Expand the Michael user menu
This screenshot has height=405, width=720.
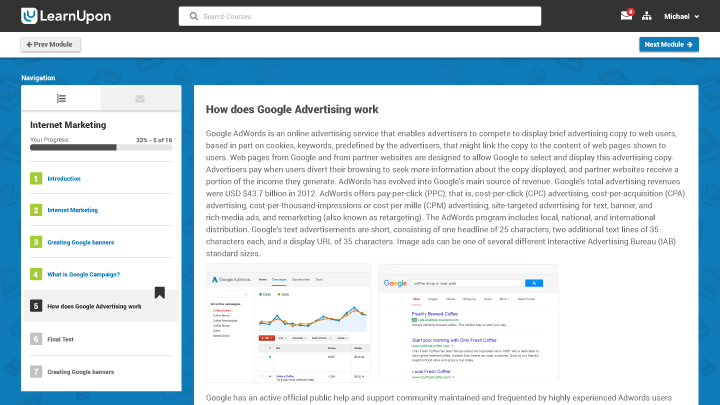tap(681, 17)
